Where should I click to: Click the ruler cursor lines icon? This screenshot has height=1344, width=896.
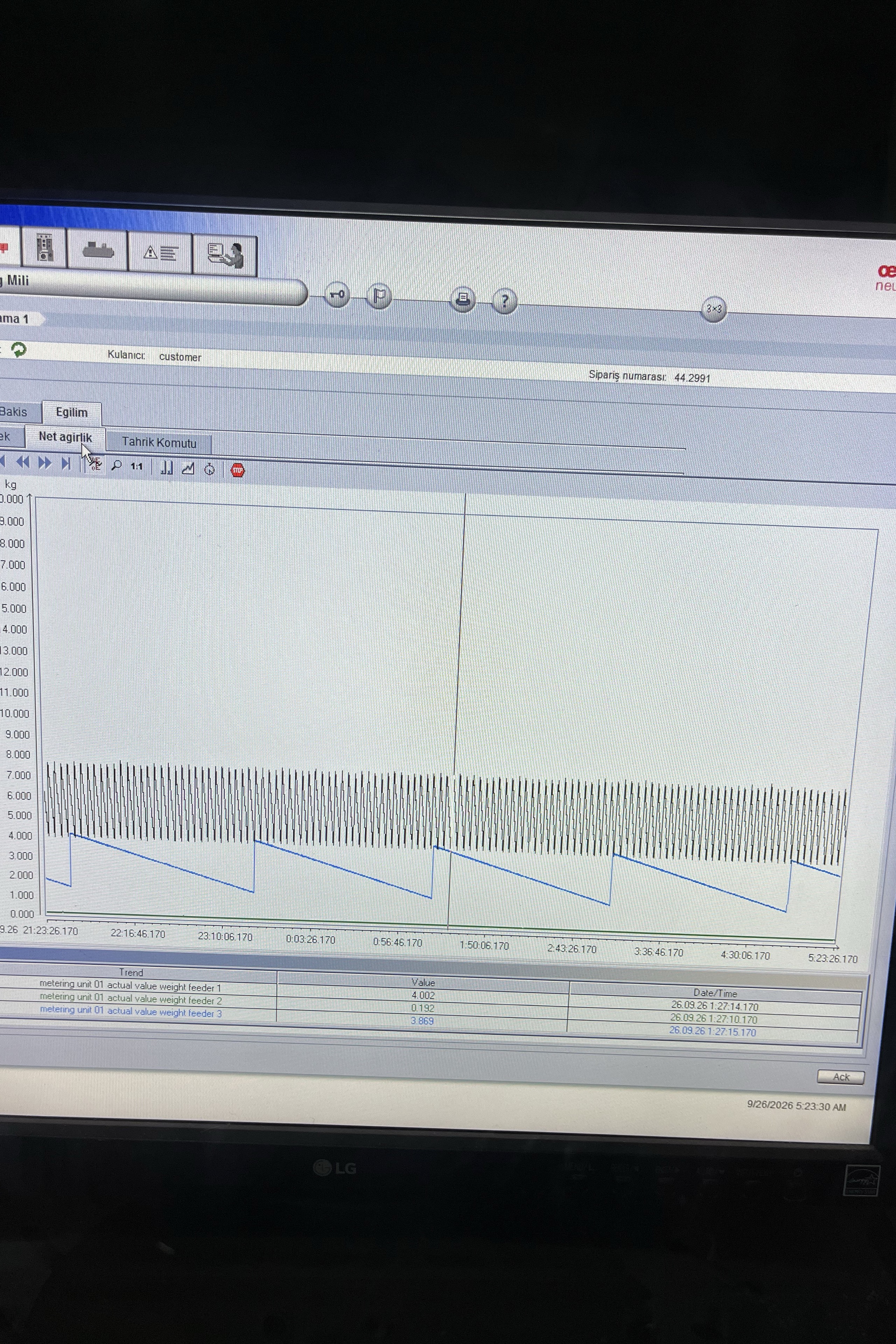coord(167,468)
